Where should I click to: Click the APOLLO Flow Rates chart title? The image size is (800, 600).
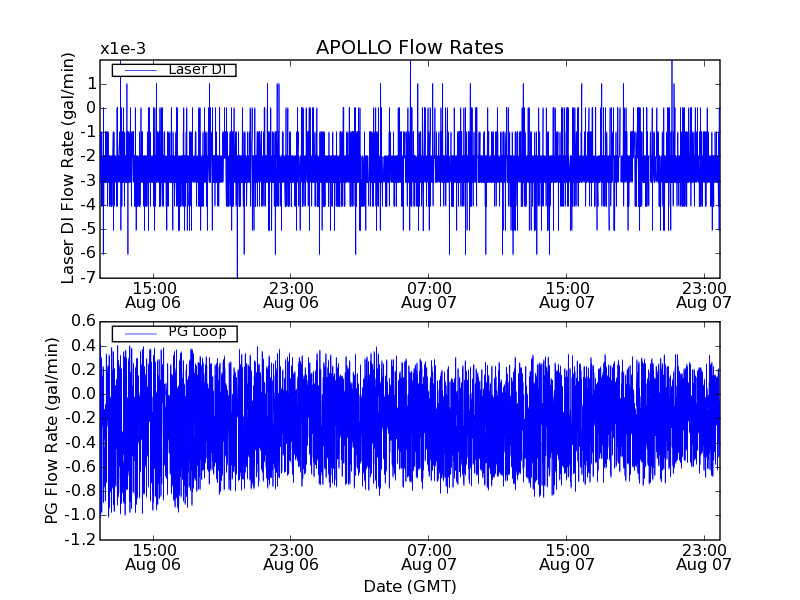click(409, 48)
